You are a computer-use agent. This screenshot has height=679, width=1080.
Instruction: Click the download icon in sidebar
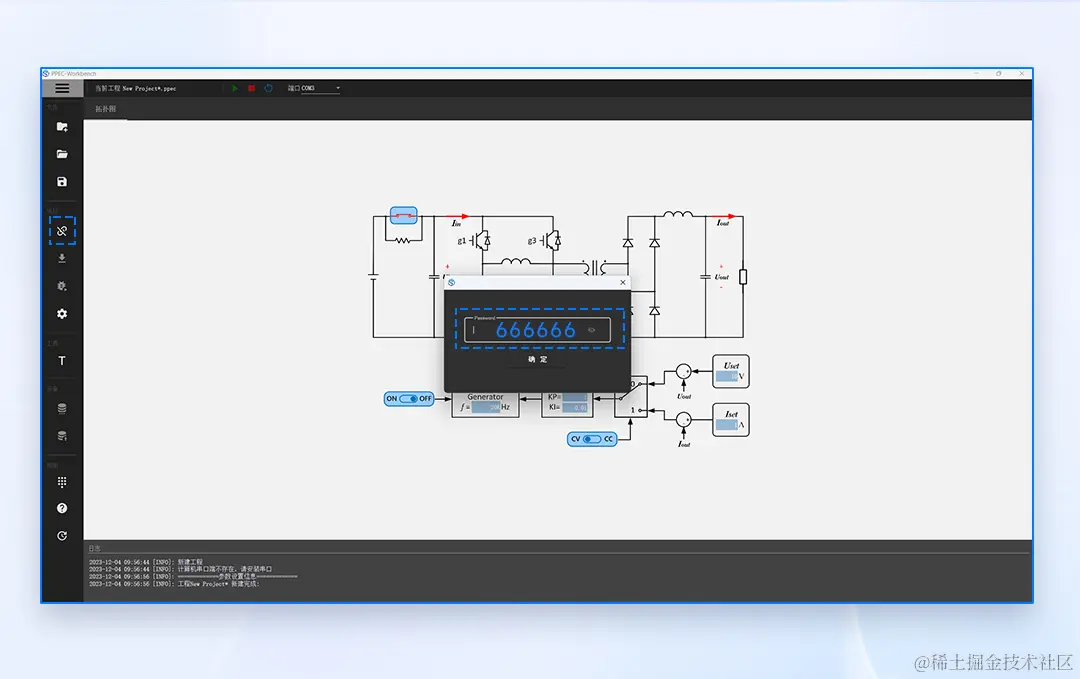coord(62,258)
